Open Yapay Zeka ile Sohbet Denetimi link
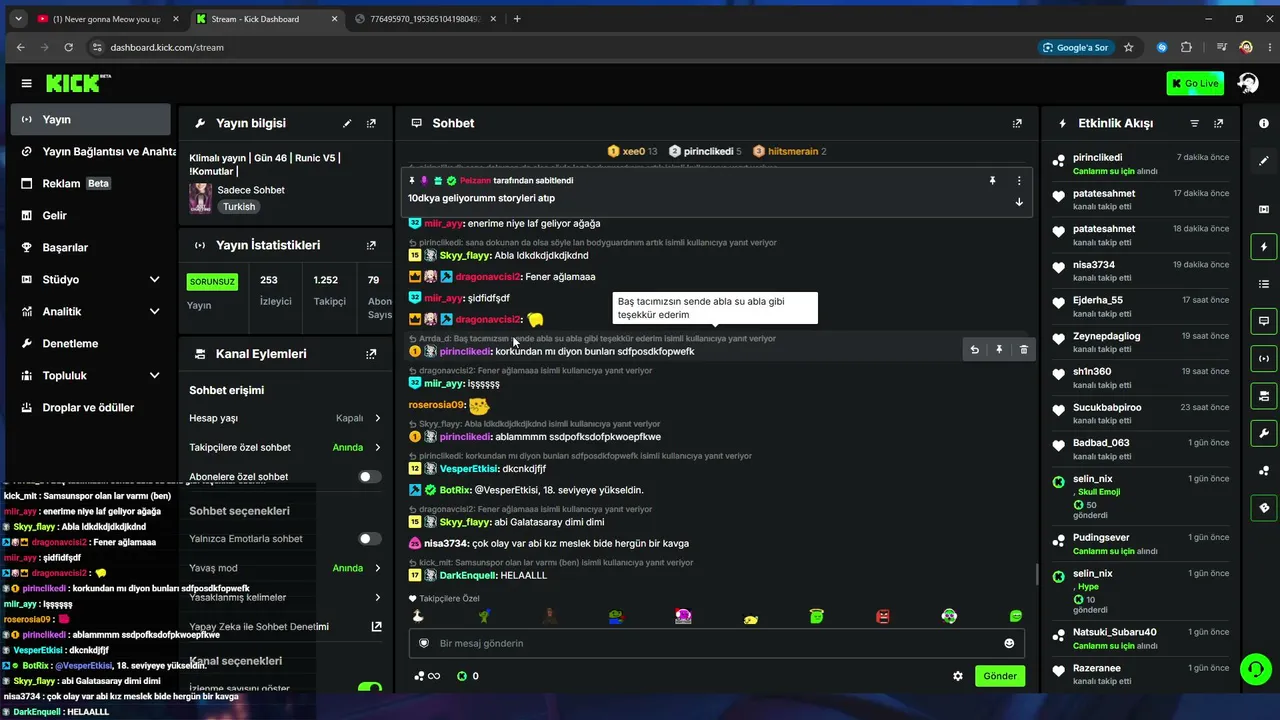 [x=285, y=626]
